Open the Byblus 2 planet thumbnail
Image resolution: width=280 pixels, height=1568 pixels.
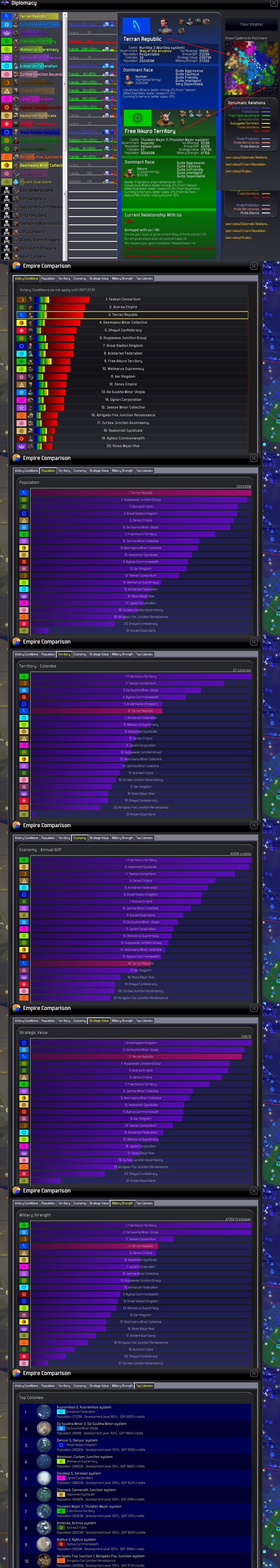click(x=44, y=1544)
